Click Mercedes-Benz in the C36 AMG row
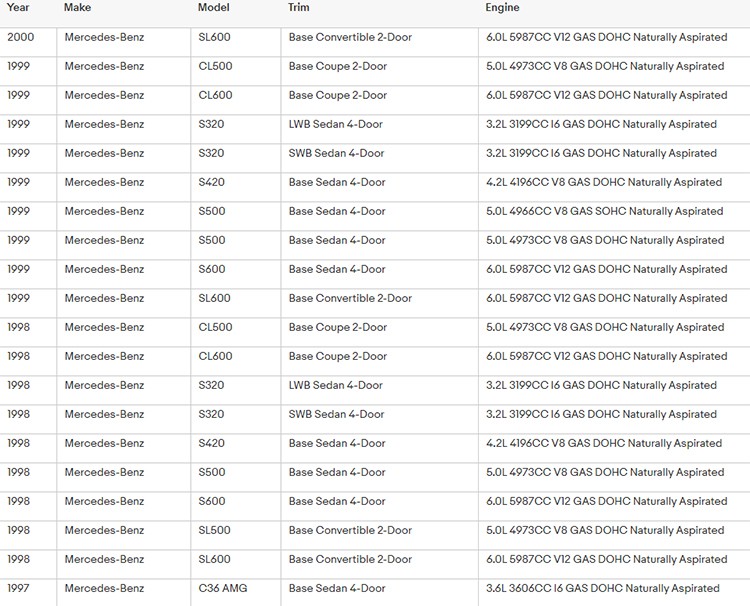 [x=104, y=588]
